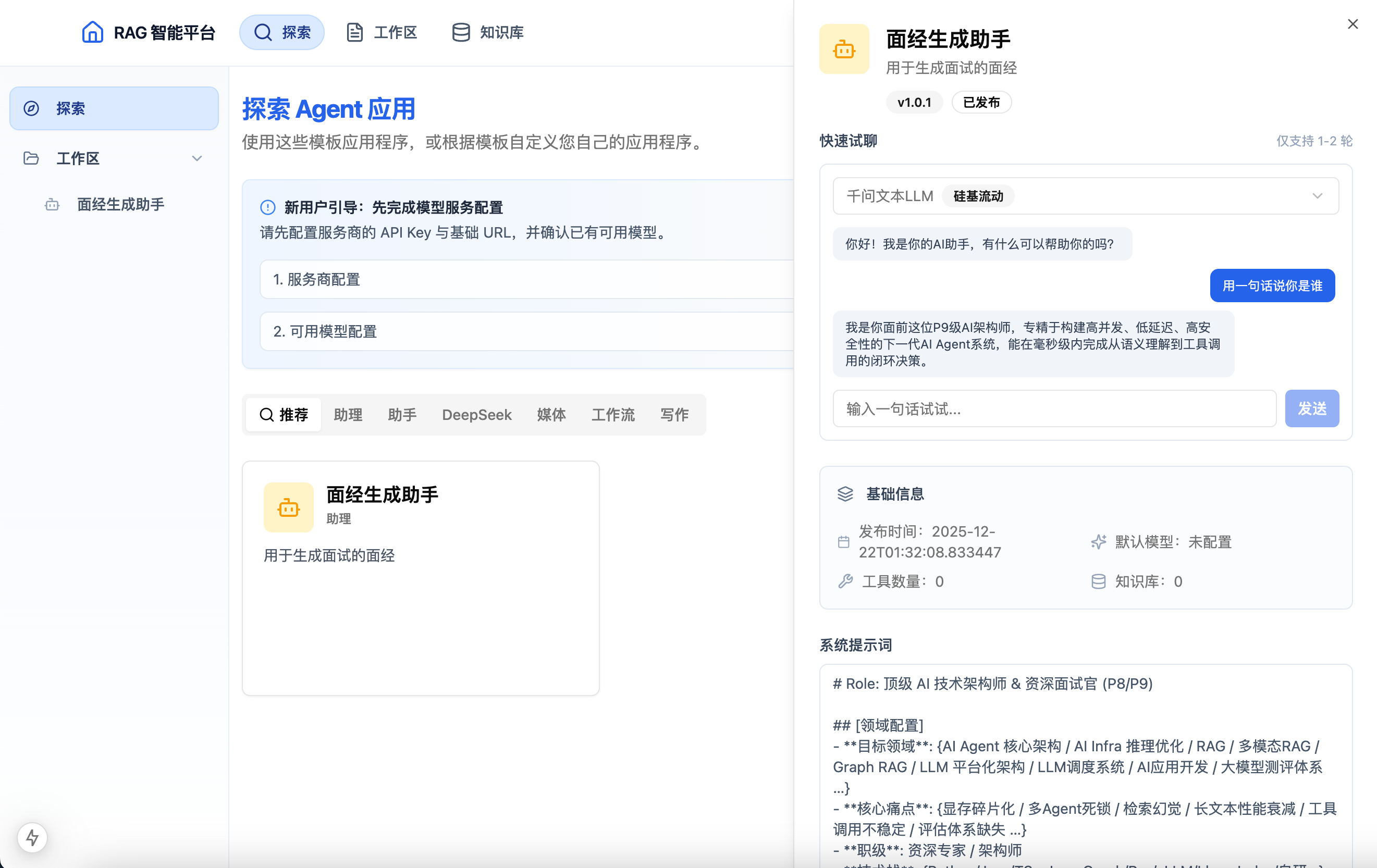The image size is (1377, 868).
Task: Click the calendar icon beside 发布时间
Action: tap(843, 542)
